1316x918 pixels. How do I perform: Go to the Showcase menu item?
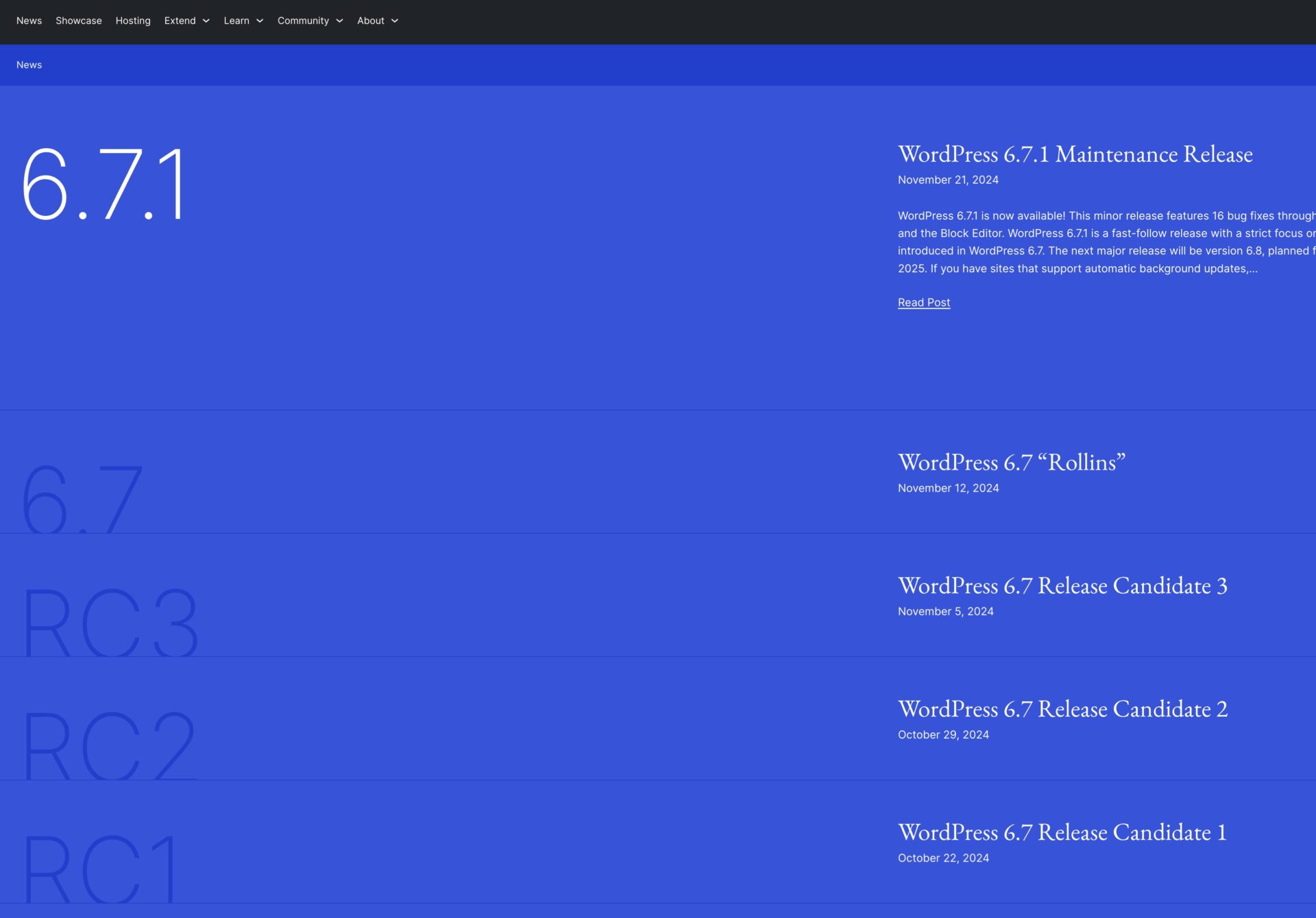78,21
